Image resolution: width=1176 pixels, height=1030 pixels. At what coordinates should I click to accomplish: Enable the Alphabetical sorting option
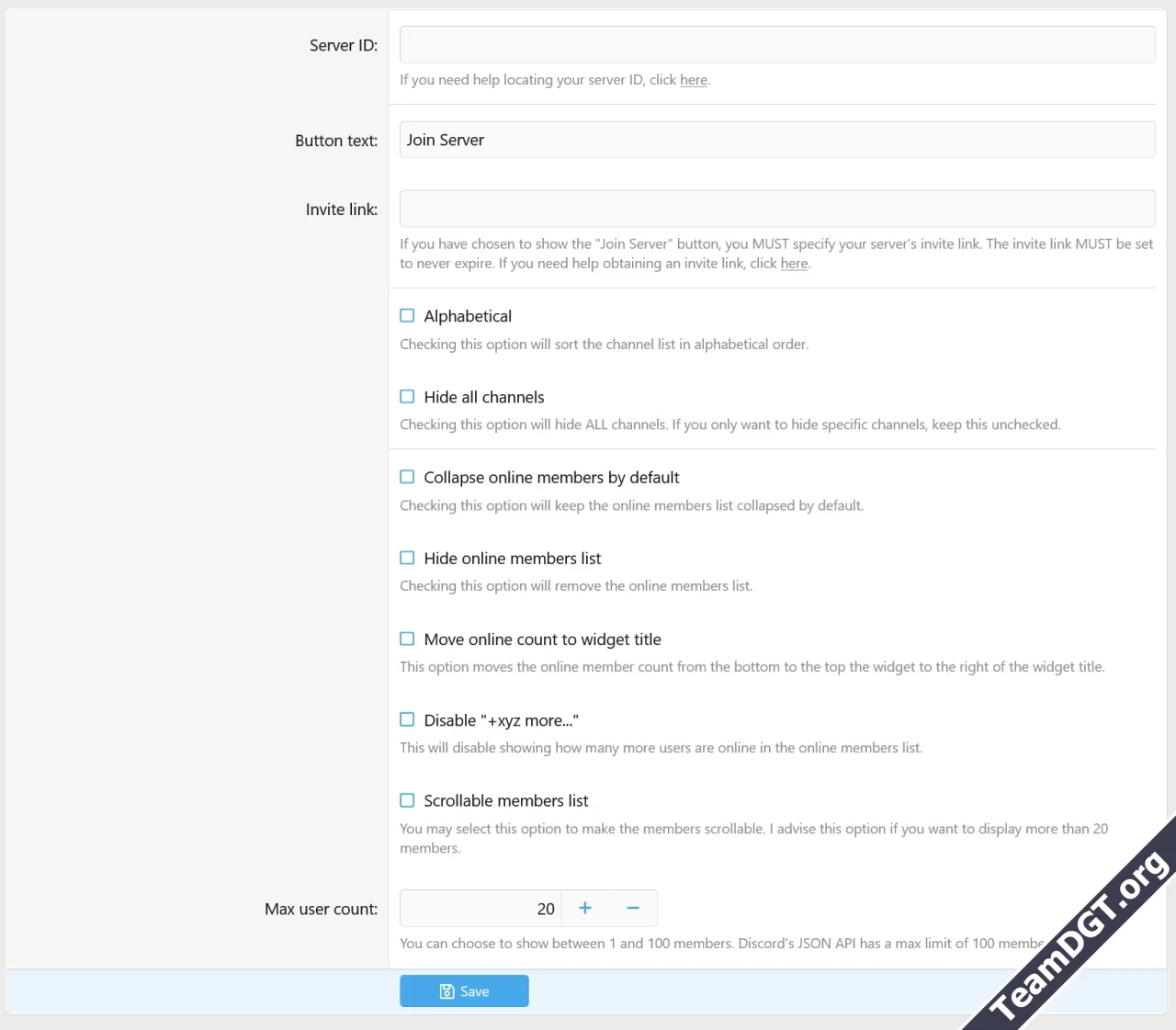407,315
